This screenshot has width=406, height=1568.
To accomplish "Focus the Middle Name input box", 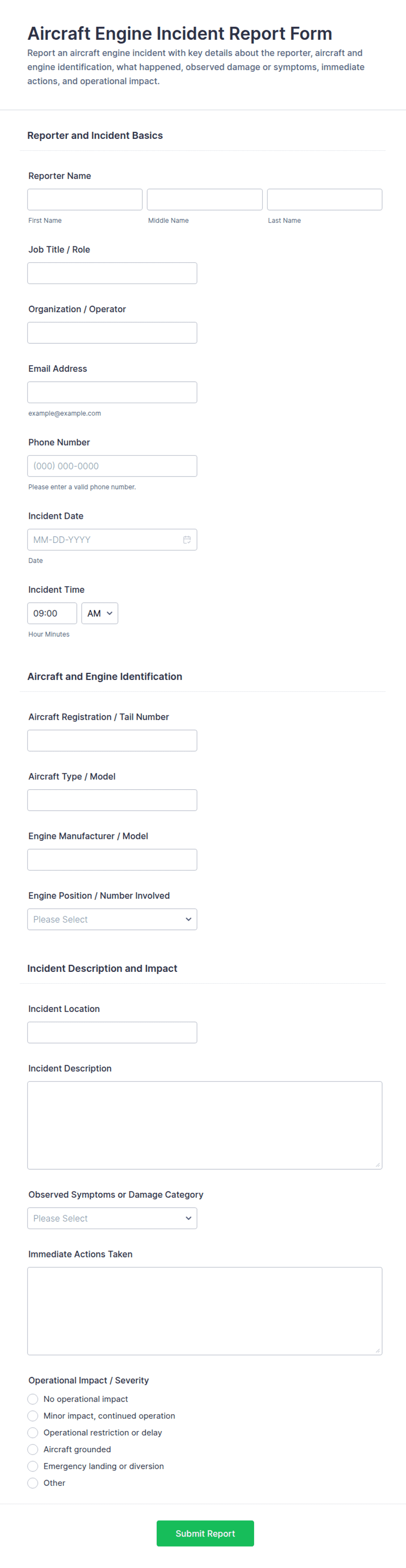I will tap(204, 199).
